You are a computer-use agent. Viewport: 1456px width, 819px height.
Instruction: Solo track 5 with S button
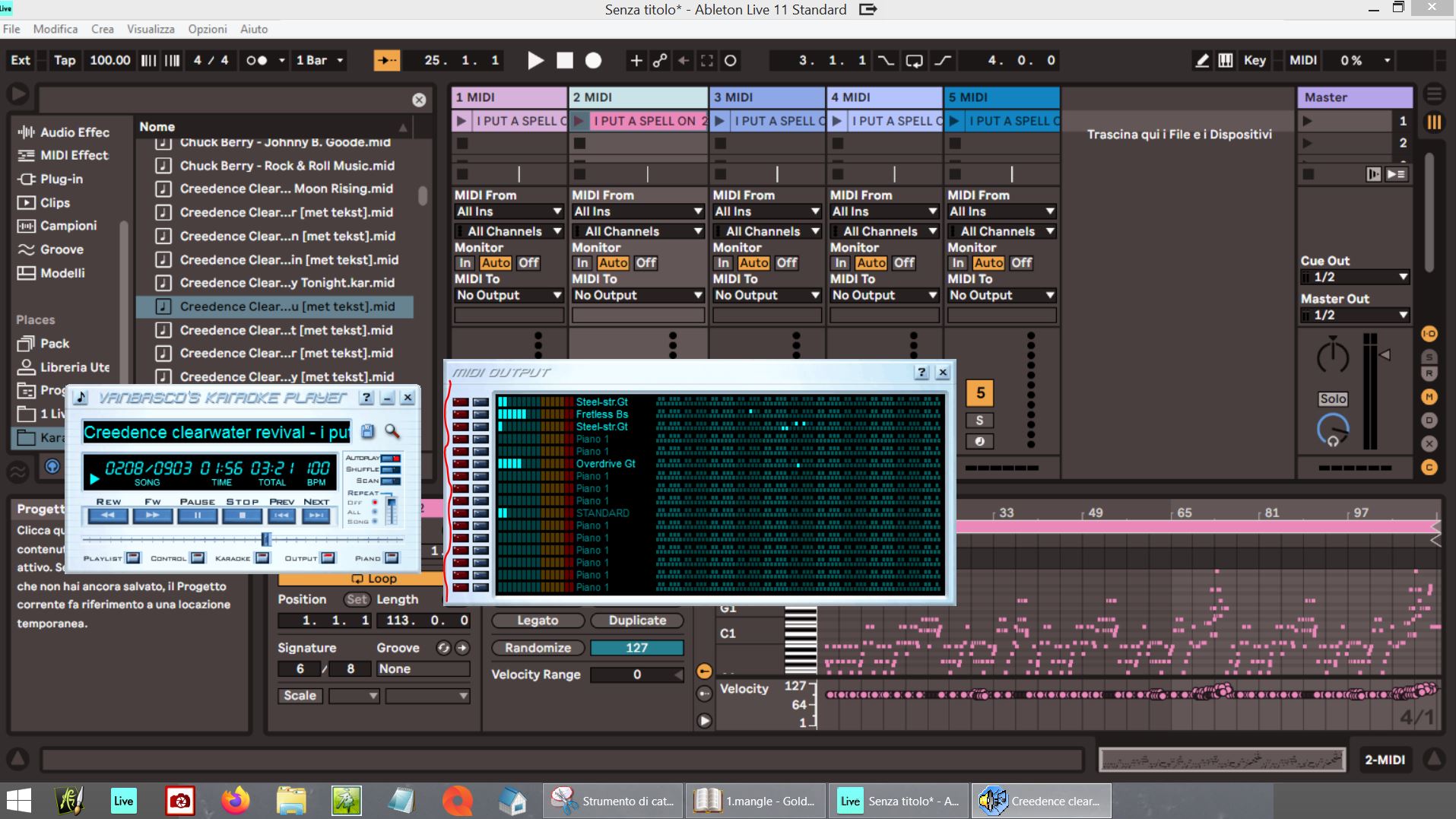pos(980,421)
